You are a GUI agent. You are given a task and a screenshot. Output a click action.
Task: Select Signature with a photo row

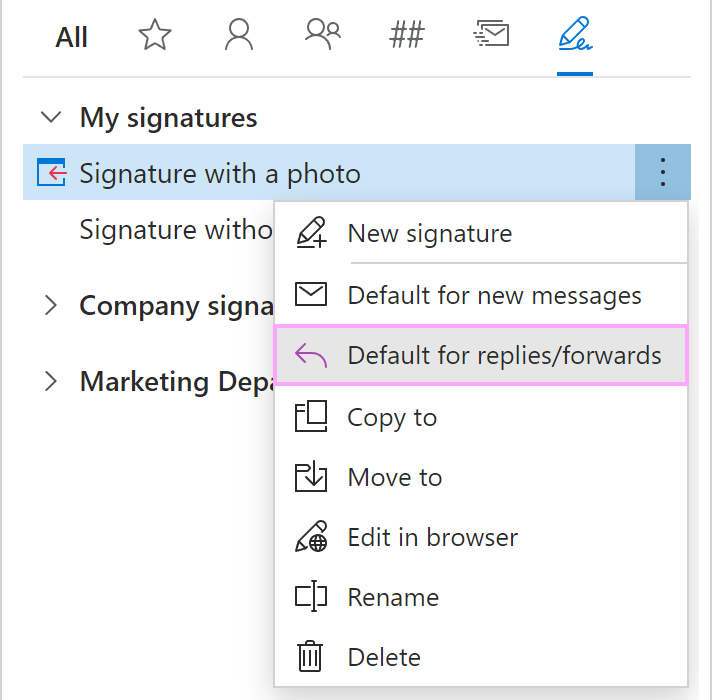pyautogui.click(x=329, y=172)
